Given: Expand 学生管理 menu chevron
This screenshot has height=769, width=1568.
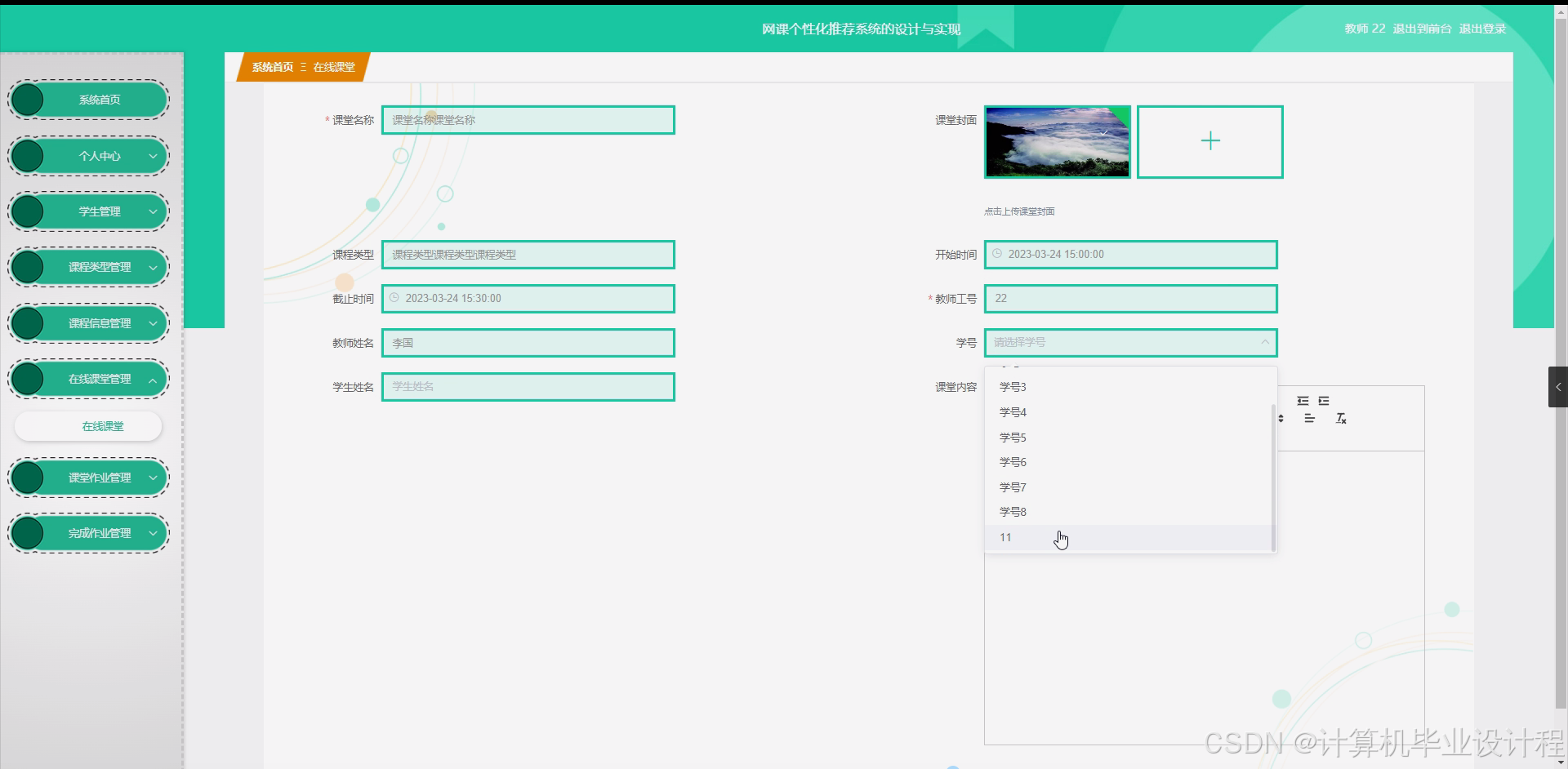Looking at the screenshot, I should (153, 211).
